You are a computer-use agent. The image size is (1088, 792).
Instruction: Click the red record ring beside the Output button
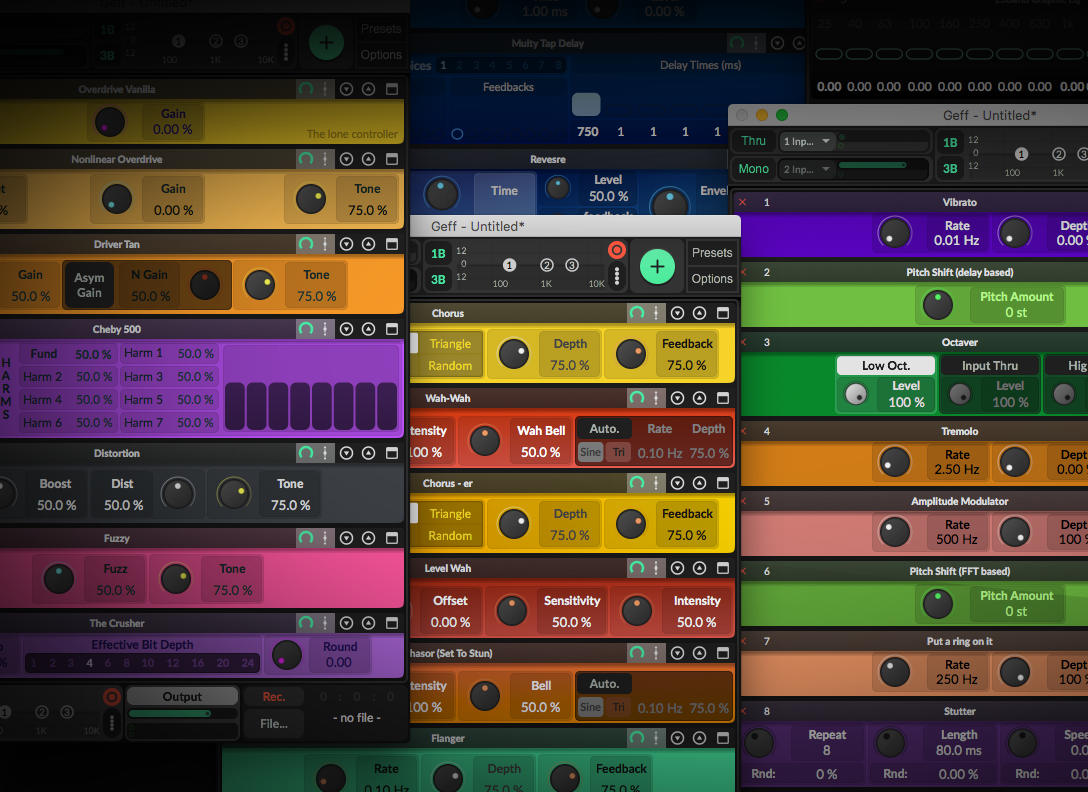[x=111, y=696]
